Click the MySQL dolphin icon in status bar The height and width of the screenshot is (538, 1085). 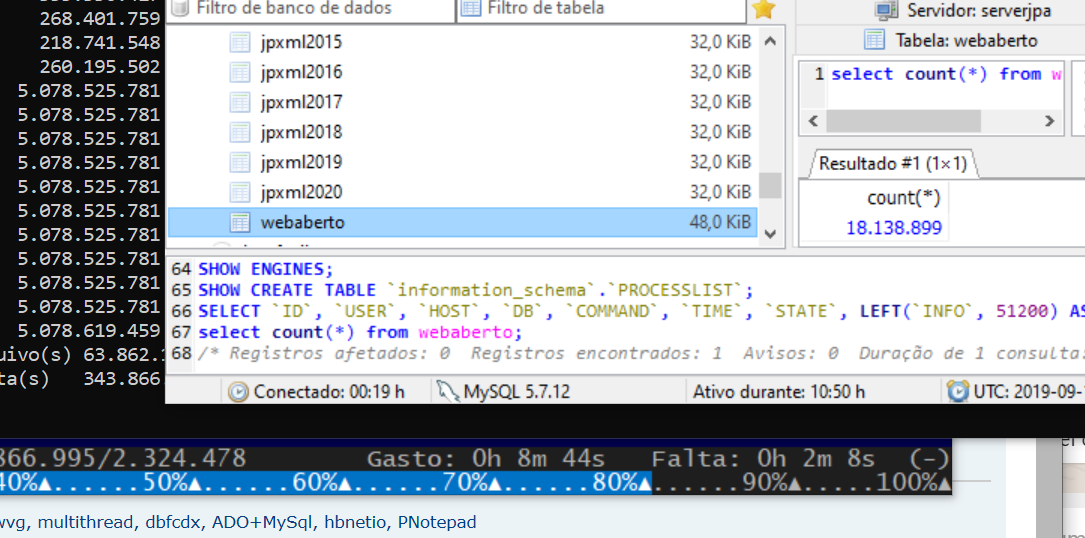(448, 392)
